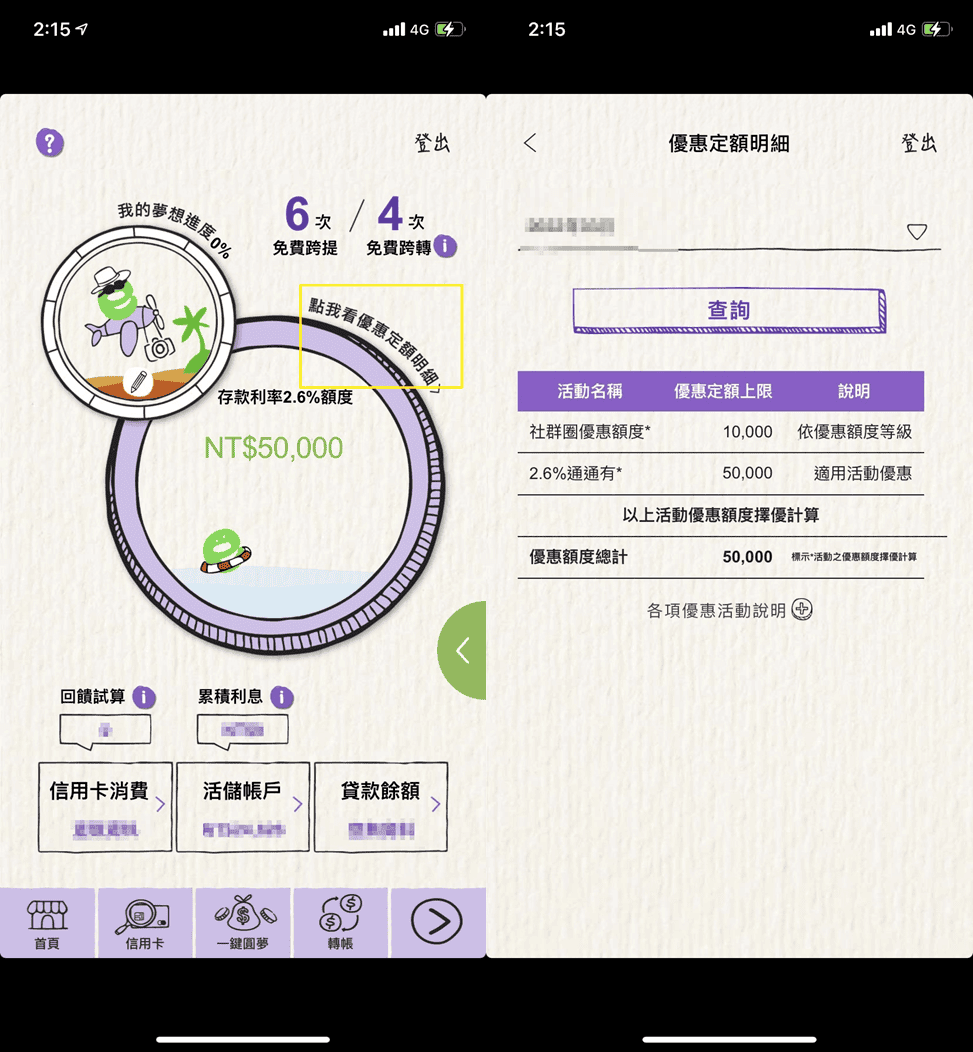
Task: Tap the 2.6%通通有* row name
Action: point(575,473)
